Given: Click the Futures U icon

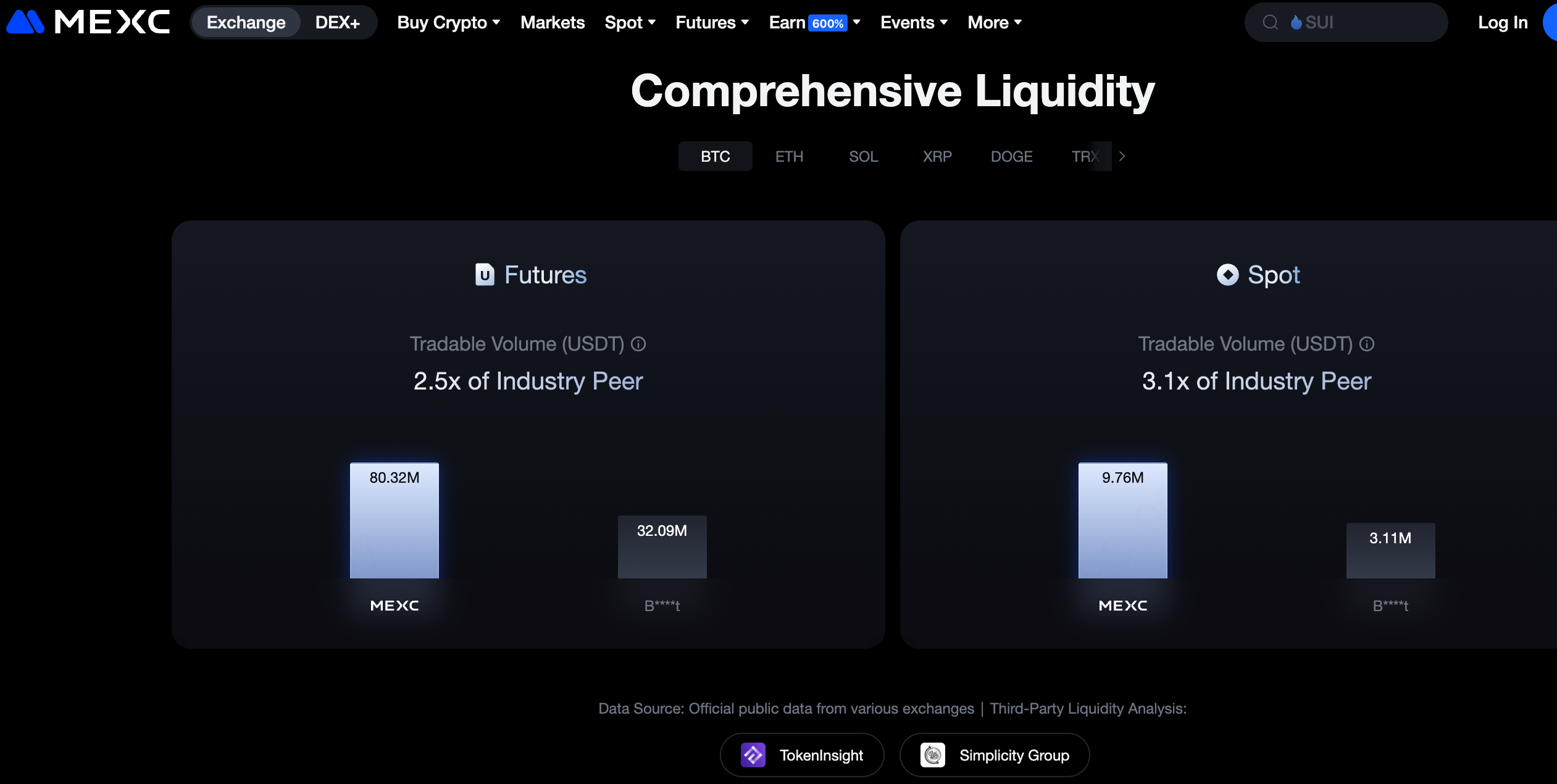Looking at the screenshot, I should 485,275.
